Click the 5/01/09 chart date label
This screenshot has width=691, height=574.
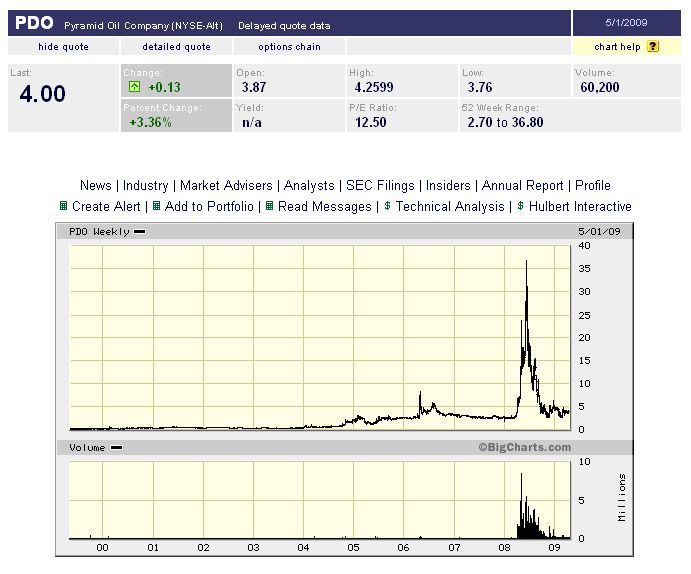(599, 231)
